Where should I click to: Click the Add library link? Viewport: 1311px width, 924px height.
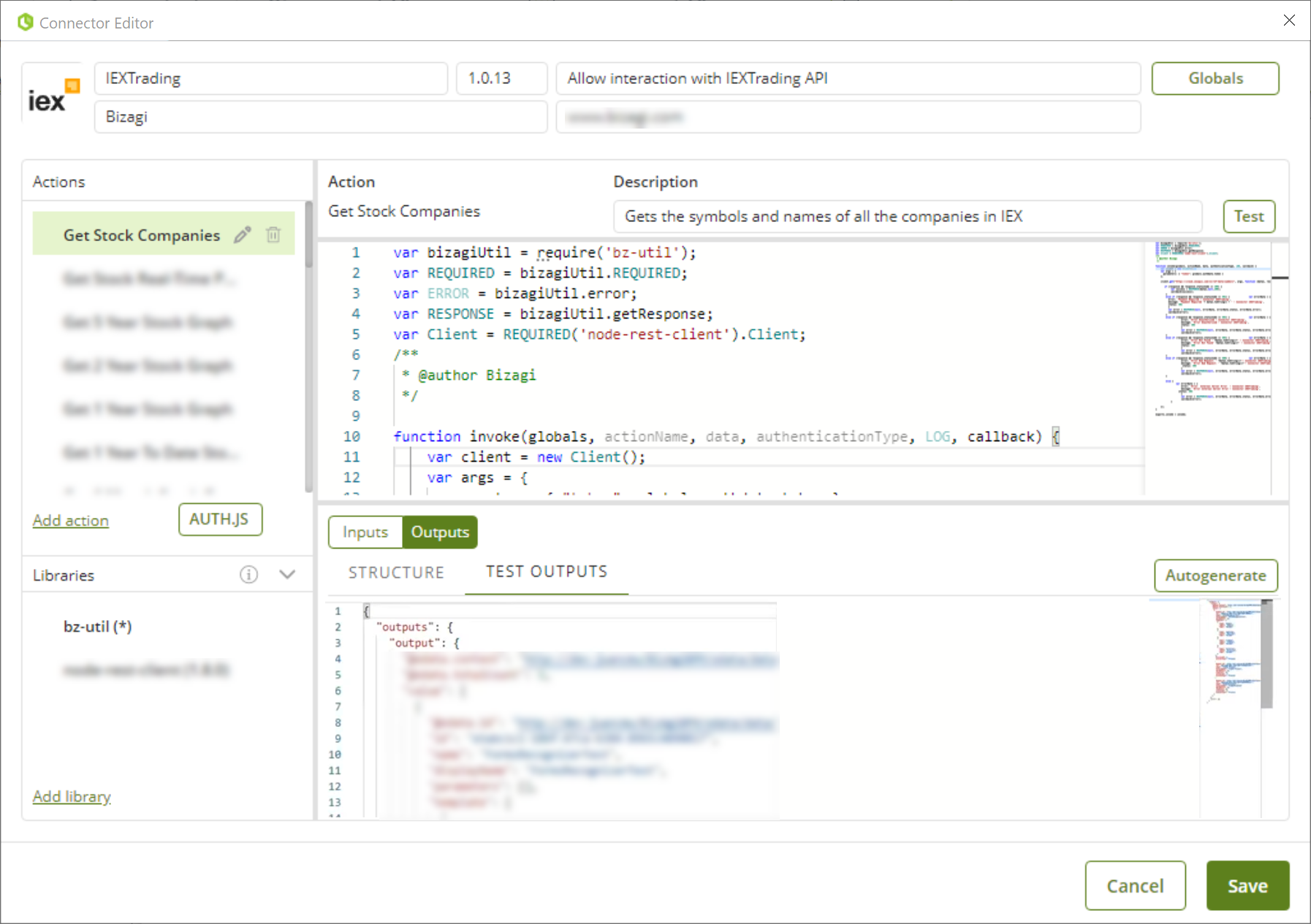pyautogui.click(x=72, y=797)
